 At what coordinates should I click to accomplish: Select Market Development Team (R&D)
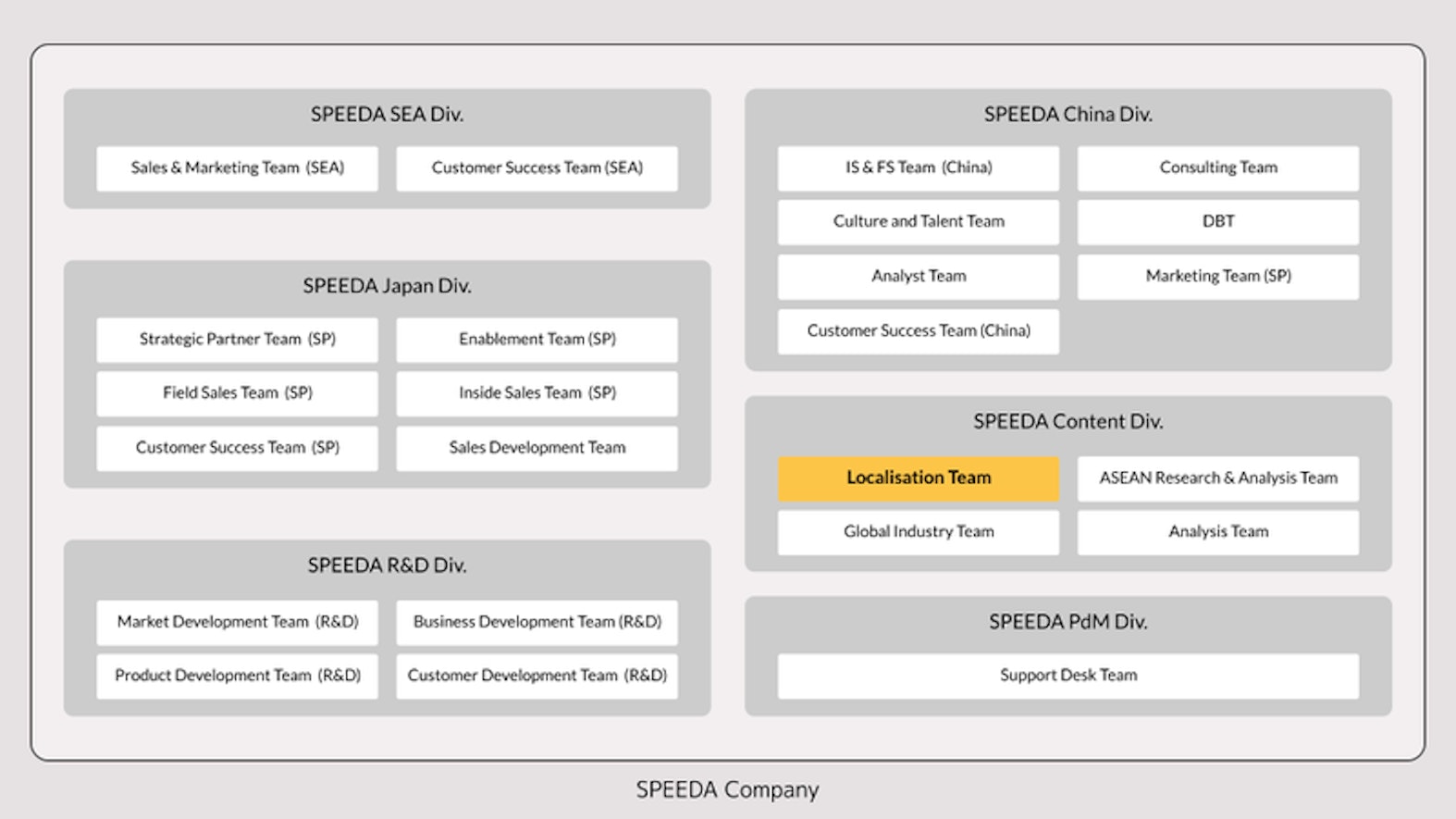click(x=237, y=623)
